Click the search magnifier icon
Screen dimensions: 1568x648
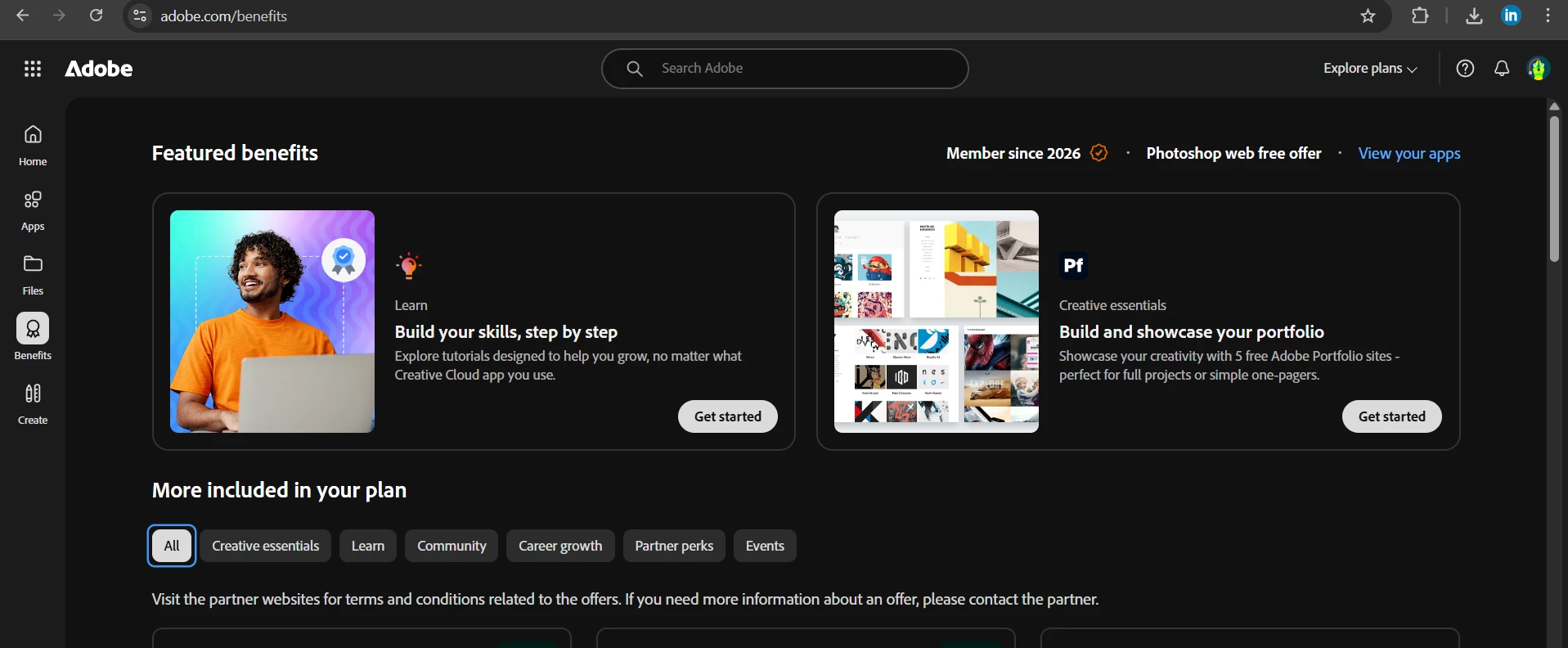tap(635, 69)
